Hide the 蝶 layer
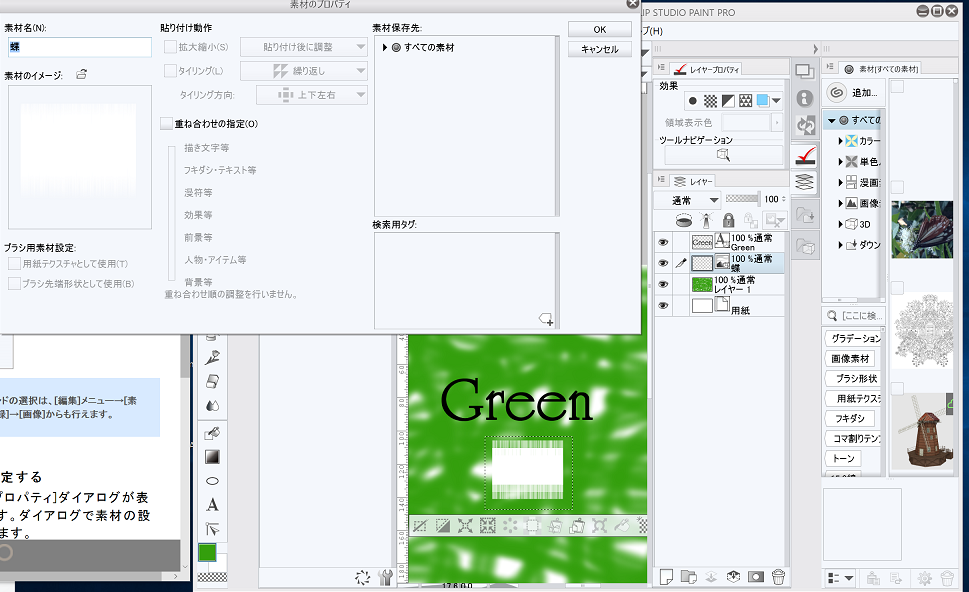This screenshot has height=592, width=969. pyautogui.click(x=663, y=263)
